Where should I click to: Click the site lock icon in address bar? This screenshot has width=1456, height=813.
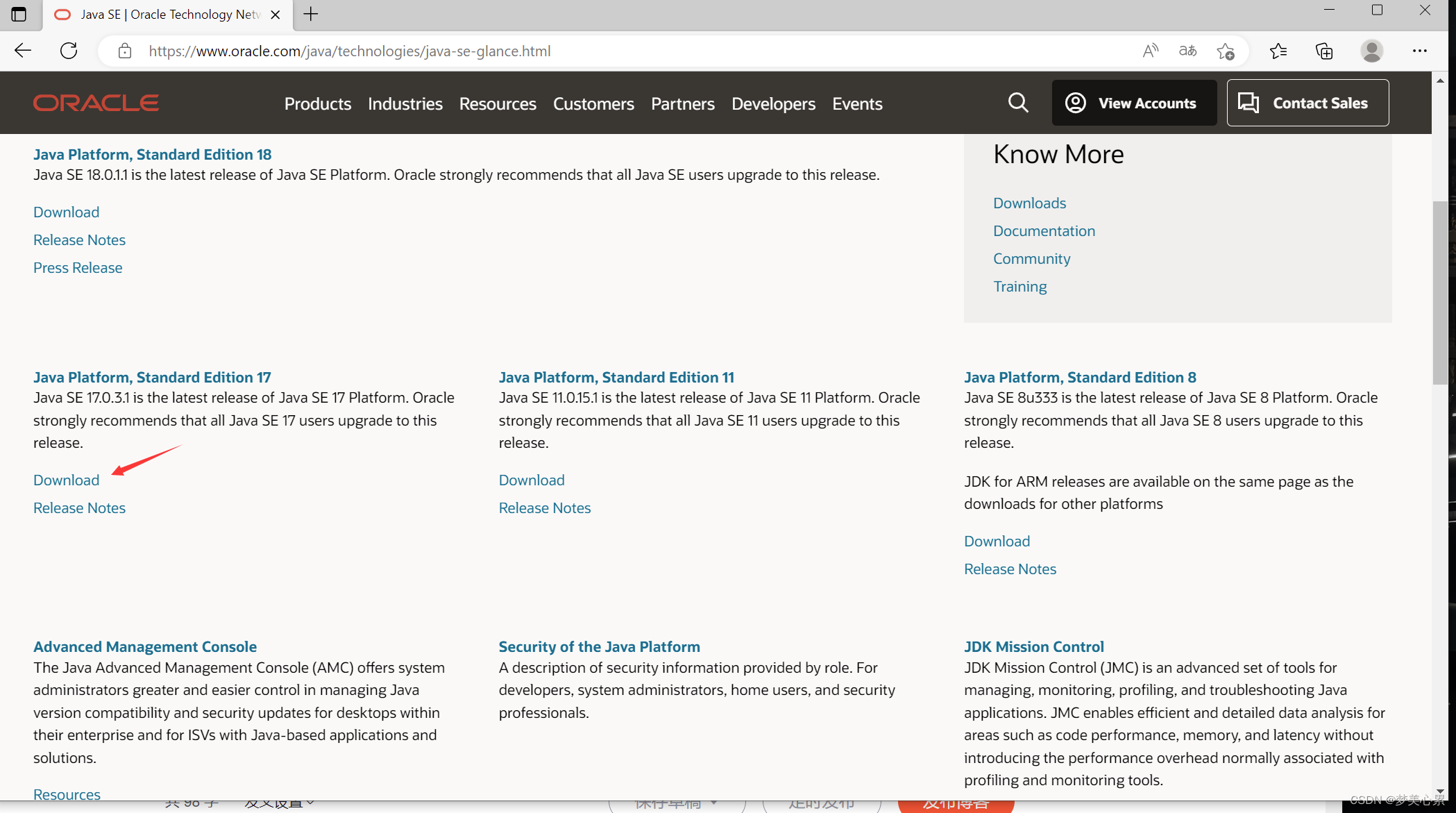coord(125,51)
